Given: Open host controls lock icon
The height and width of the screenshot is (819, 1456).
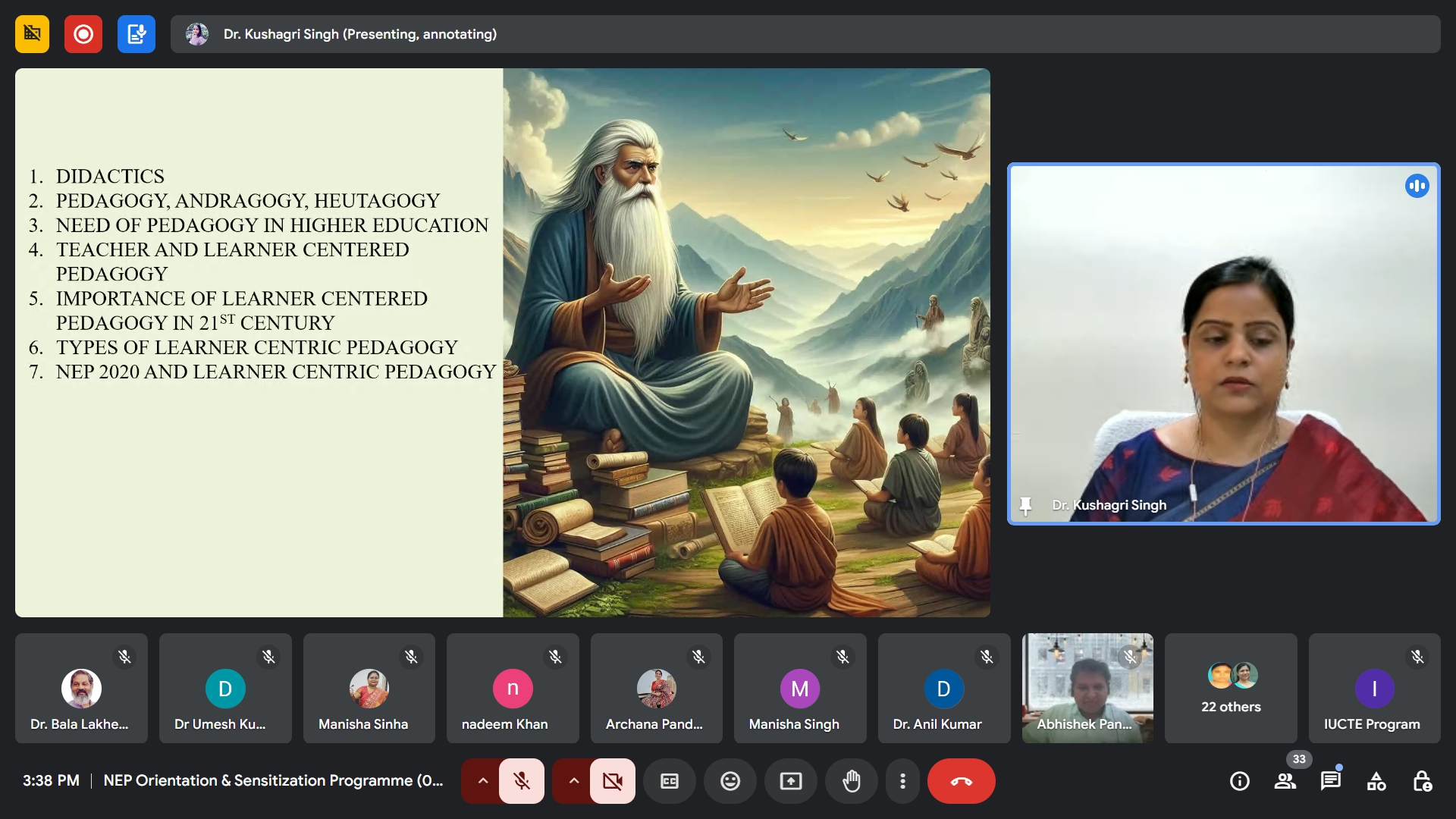Looking at the screenshot, I should point(1422,781).
